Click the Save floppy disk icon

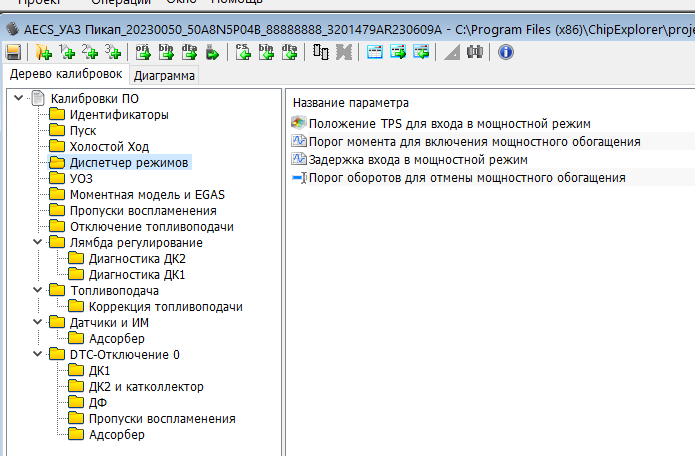(x=13, y=52)
